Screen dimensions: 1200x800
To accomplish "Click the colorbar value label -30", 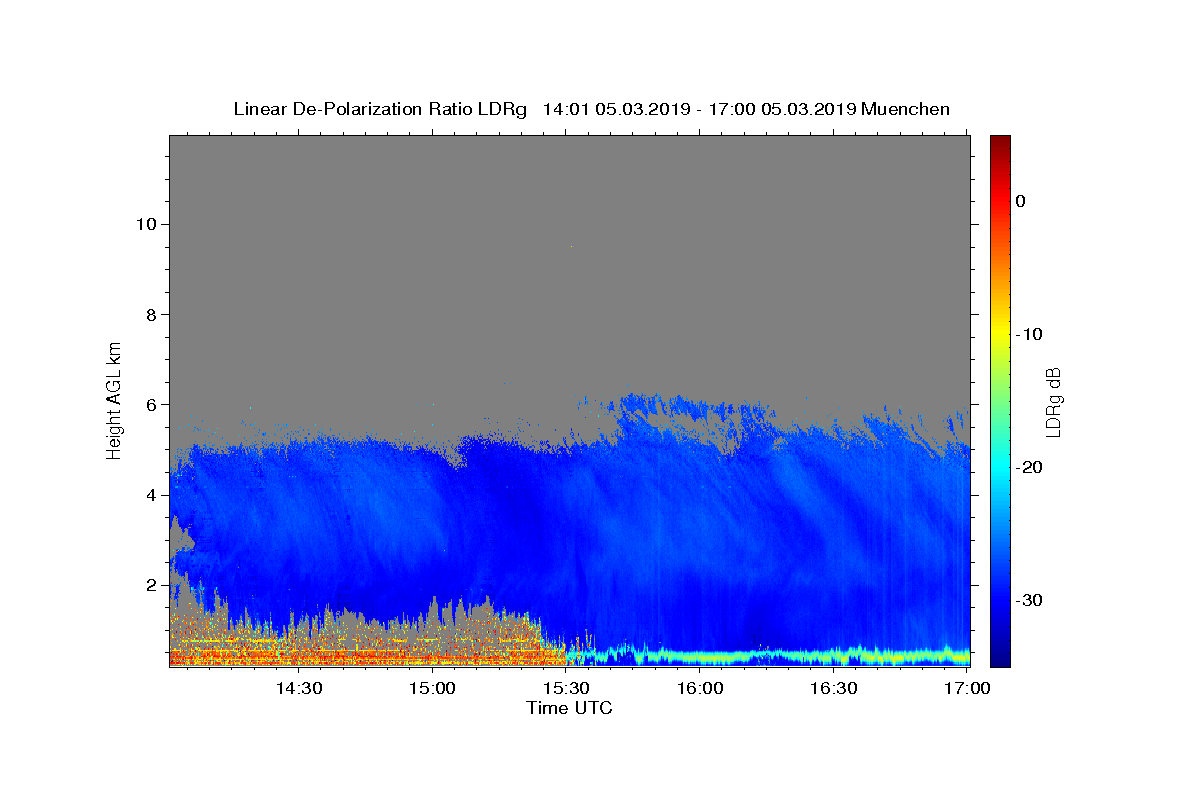I will (x=1029, y=600).
